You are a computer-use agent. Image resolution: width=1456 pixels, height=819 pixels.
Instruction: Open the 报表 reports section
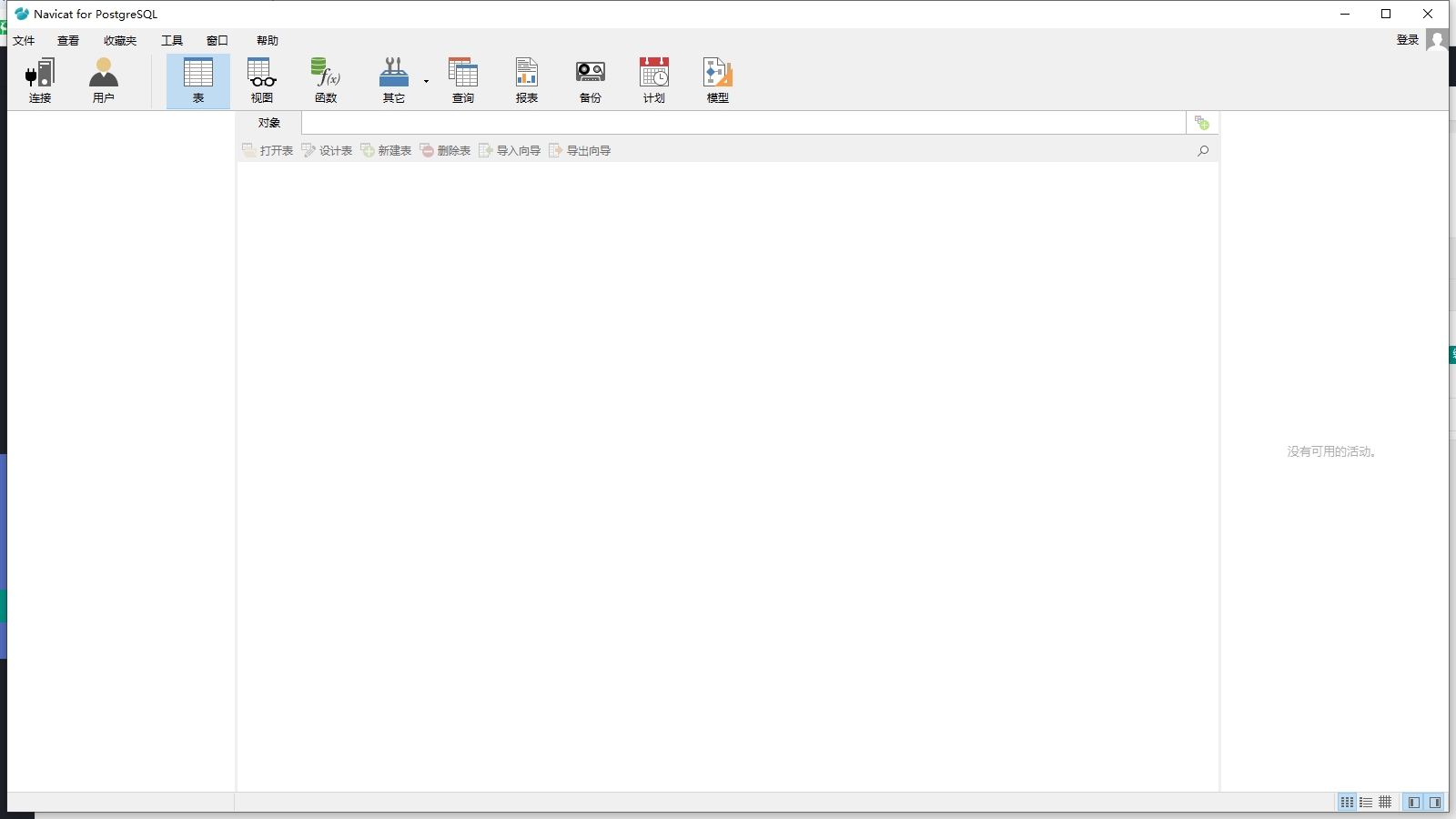pos(527,81)
